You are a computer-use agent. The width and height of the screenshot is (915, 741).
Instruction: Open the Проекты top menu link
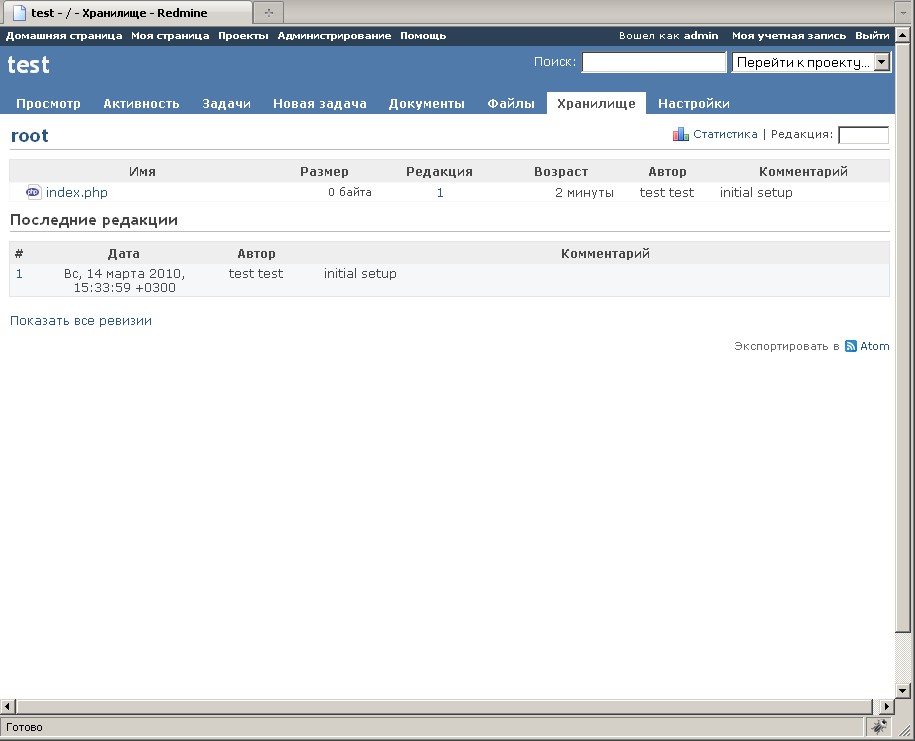(243, 36)
